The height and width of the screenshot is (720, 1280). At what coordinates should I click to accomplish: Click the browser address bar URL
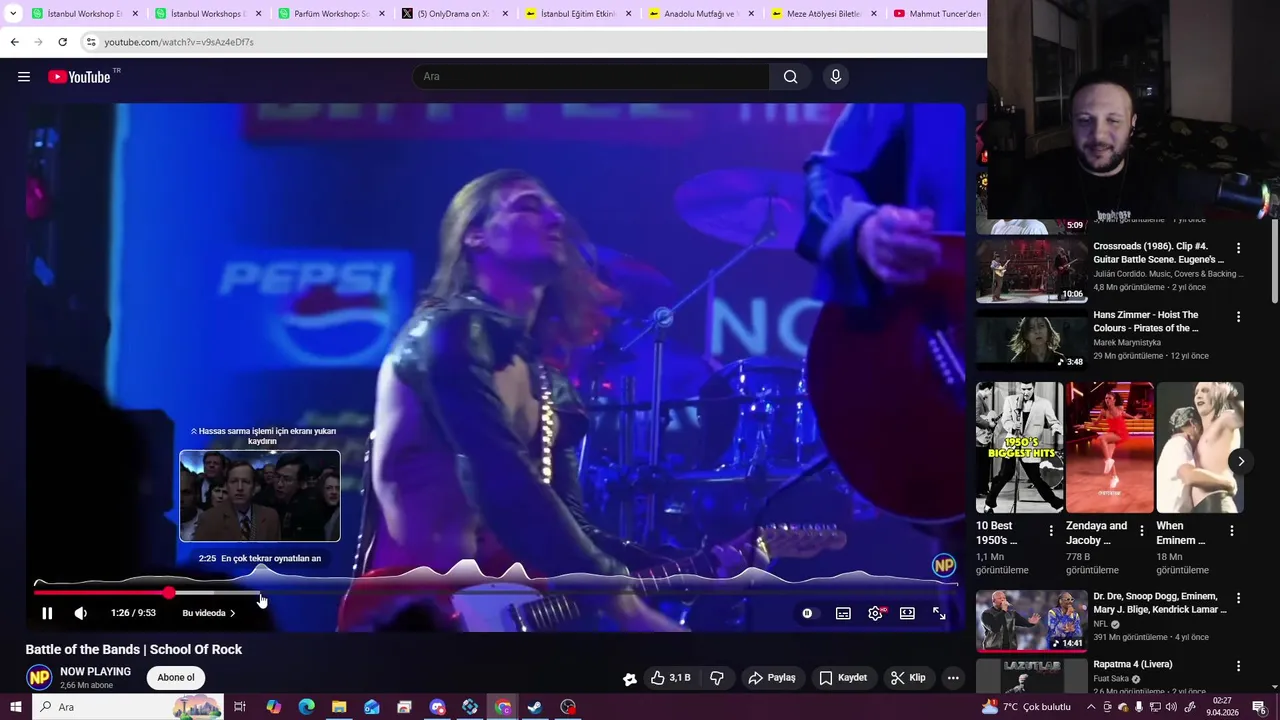tap(179, 42)
